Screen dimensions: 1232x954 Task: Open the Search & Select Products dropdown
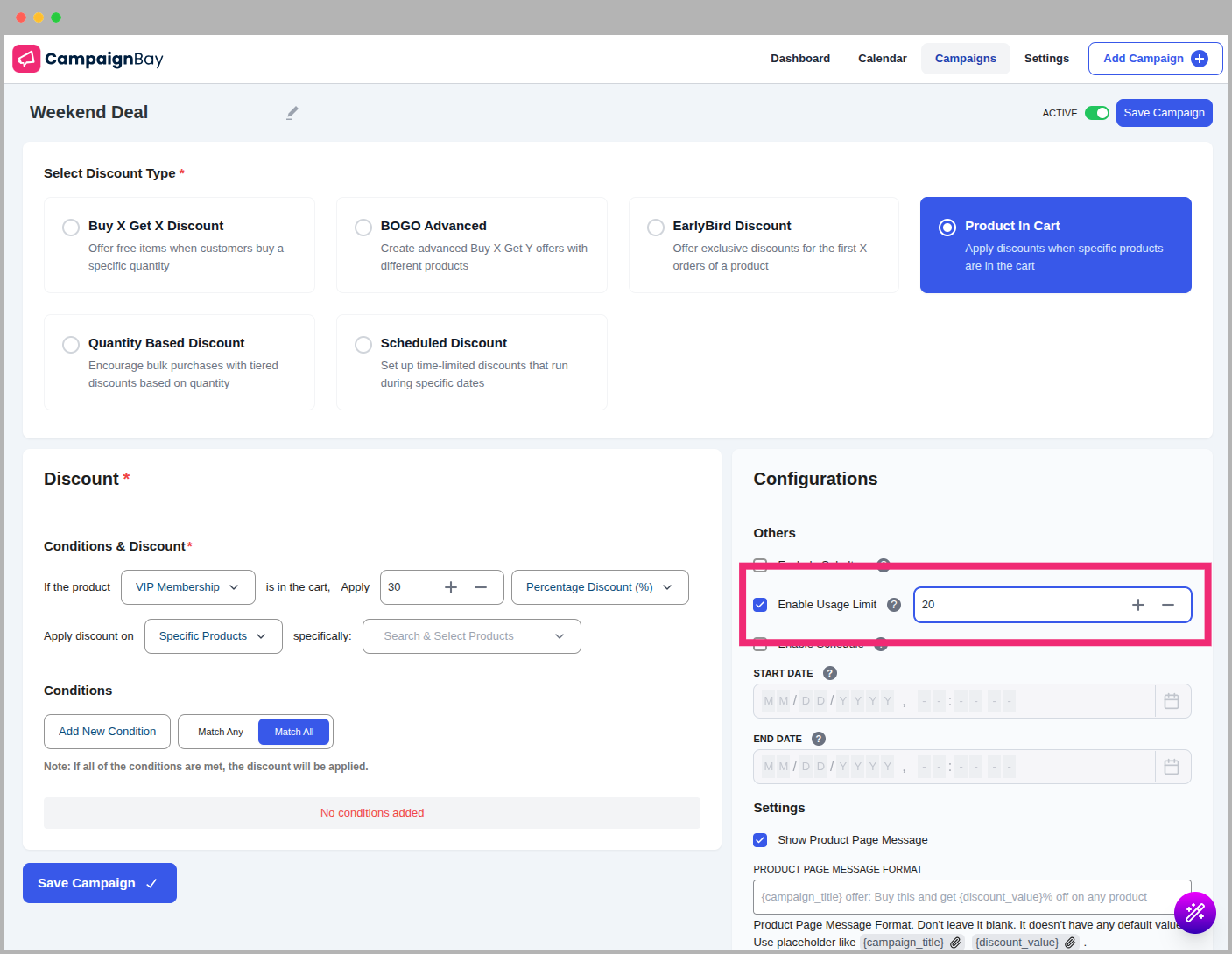click(471, 636)
